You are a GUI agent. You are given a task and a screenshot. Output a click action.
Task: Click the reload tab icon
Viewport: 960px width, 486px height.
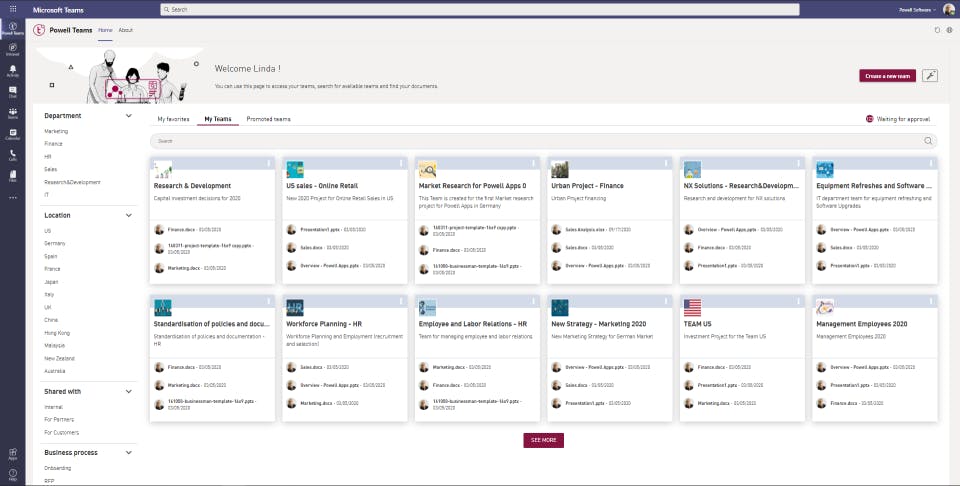(937, 29)
